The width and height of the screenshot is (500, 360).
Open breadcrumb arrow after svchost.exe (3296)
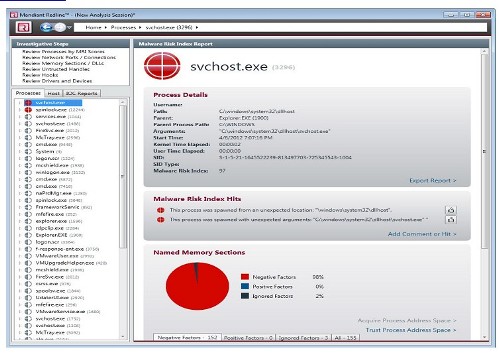coord(197,27)
